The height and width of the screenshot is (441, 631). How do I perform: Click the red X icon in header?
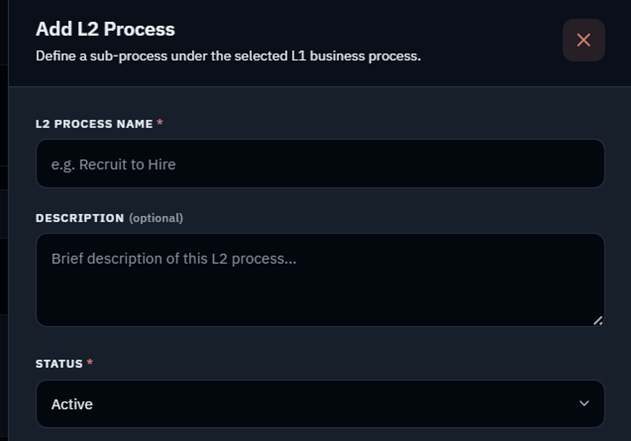pos(584,40)
